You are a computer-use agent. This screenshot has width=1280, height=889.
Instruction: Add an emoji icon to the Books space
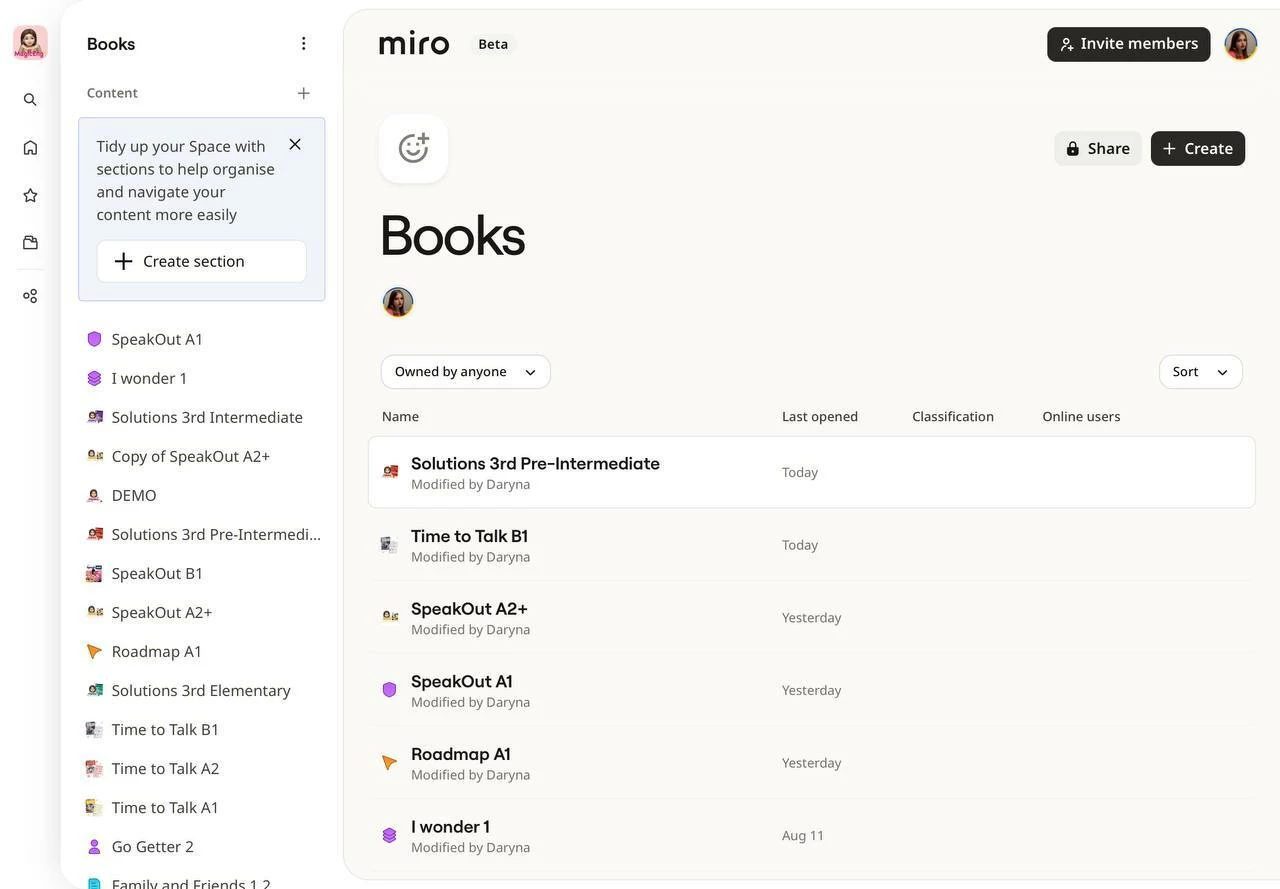(x=413, y=148)
